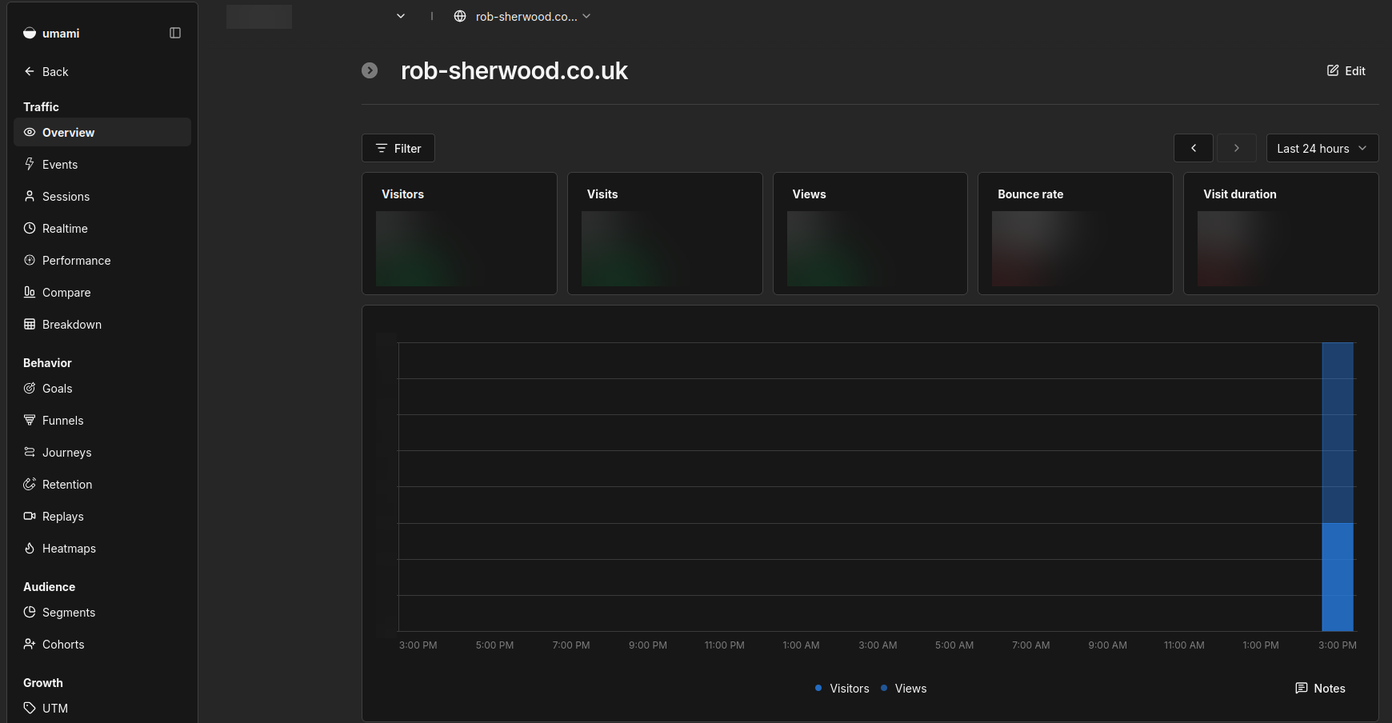The width and height of the screenshot is (1392, 723).
Task: Open the blurred team selector chevron
Action: pos(401,16)
